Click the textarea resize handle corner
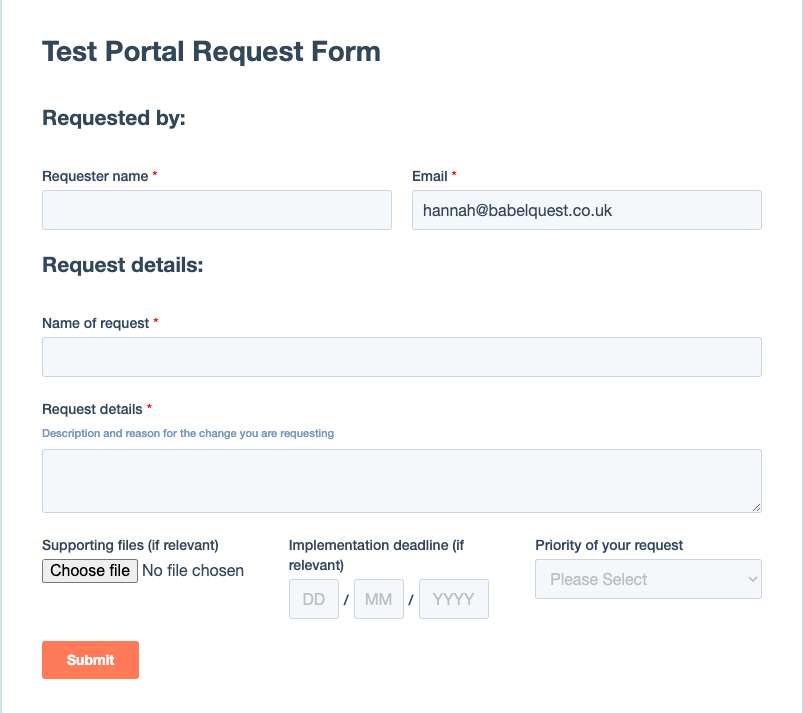 pos(756,507)
